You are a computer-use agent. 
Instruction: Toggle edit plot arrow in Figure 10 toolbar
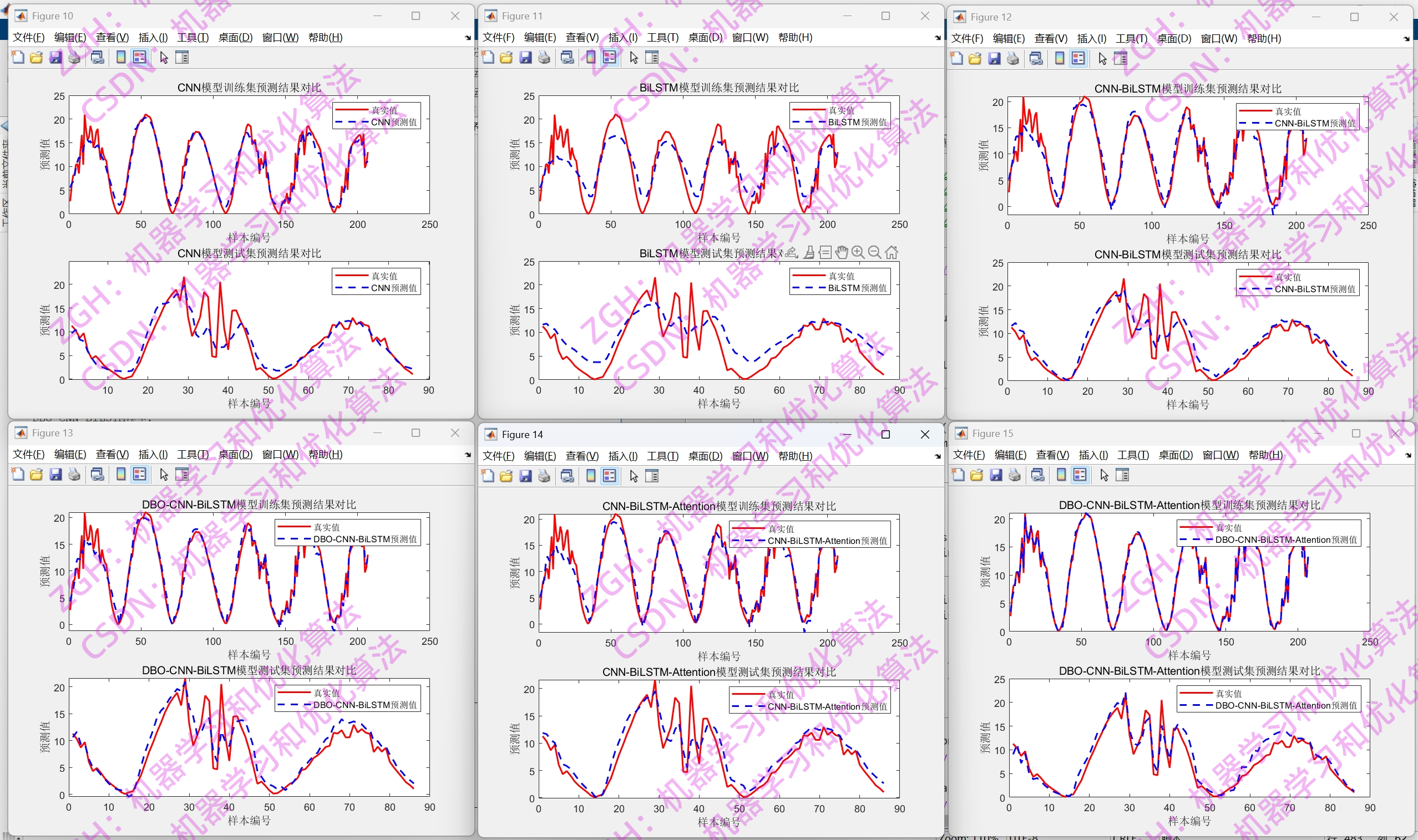164,57
